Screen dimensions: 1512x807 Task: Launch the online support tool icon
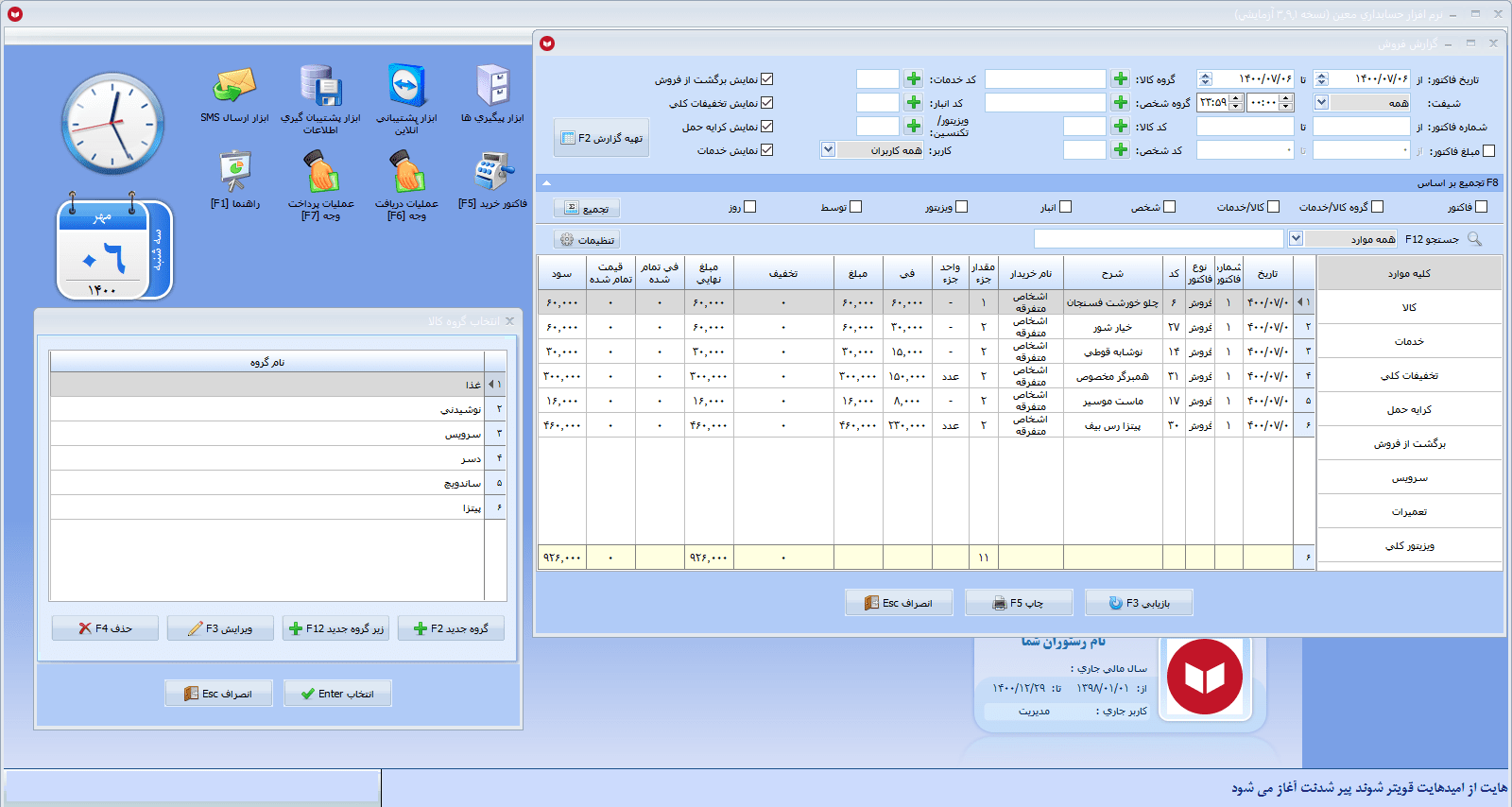pyautogui.click(x=406, y=87)
